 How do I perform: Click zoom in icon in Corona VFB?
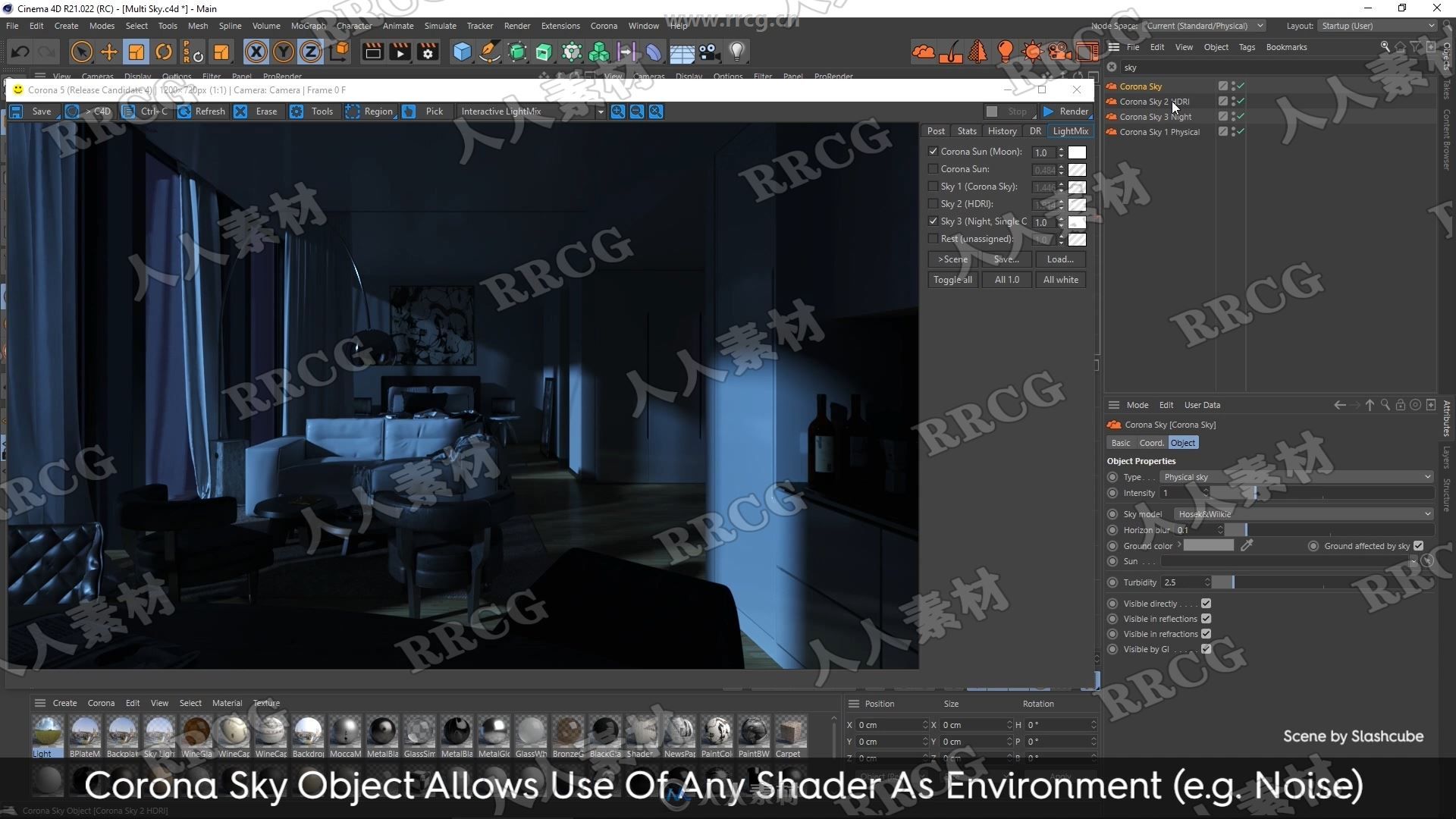point(618,111)
